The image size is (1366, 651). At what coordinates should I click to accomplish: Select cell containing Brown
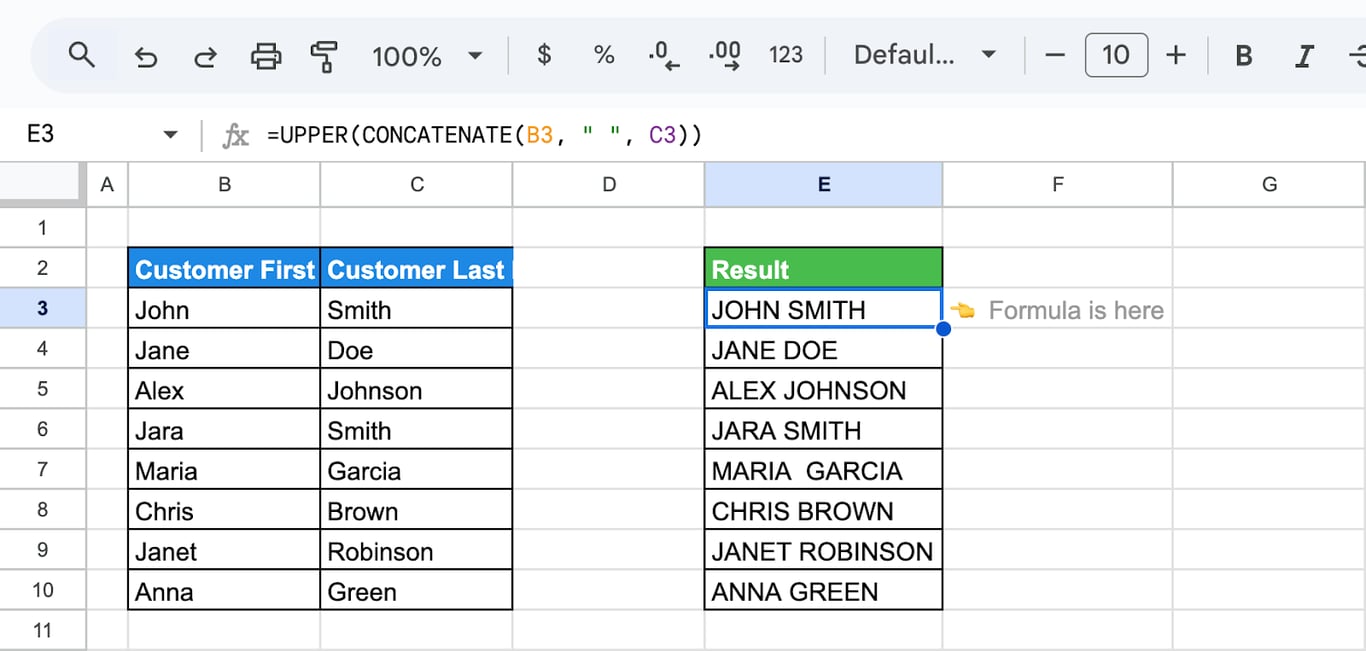point(417,510)
